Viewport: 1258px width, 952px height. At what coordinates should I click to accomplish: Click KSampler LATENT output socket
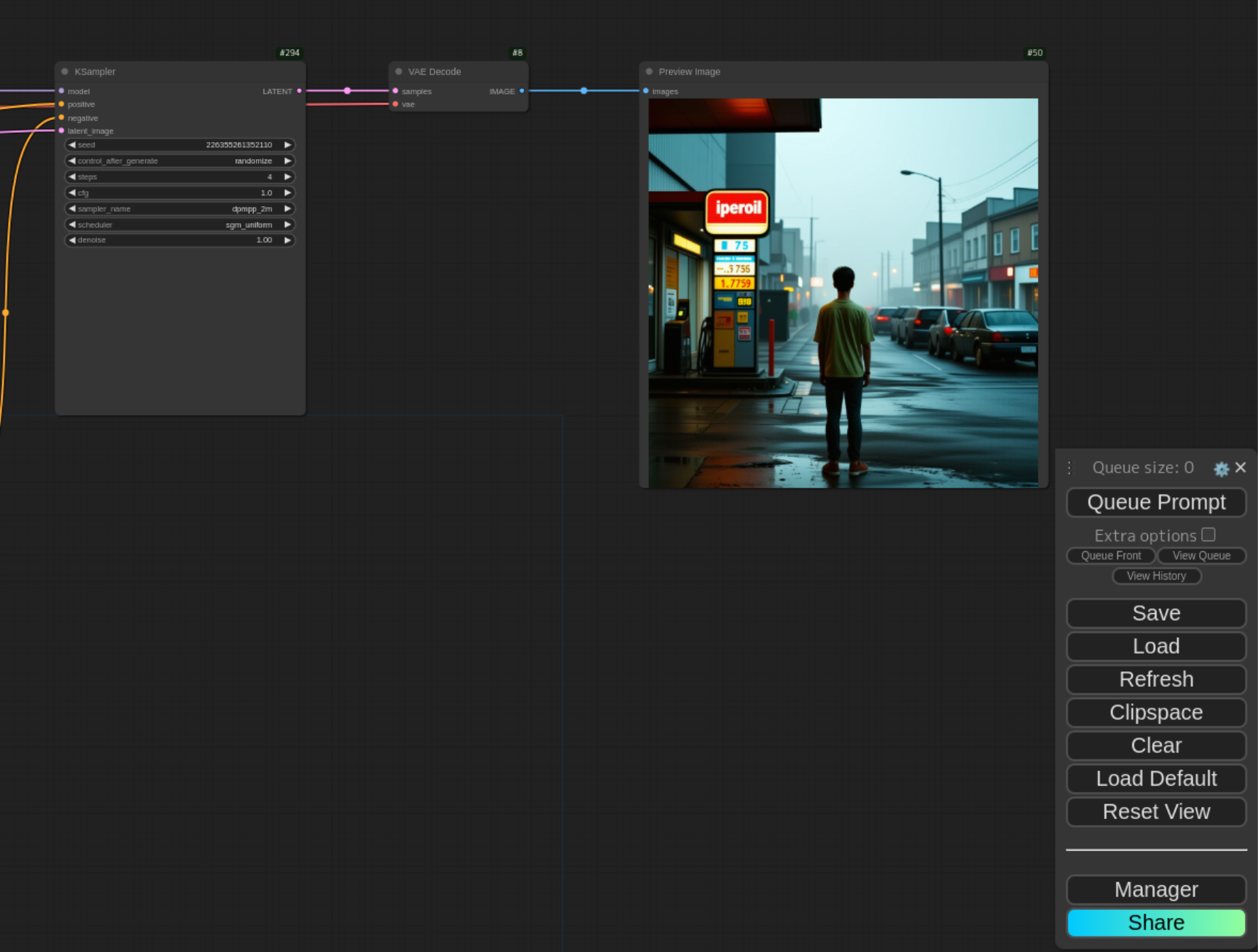coord(299,91)
